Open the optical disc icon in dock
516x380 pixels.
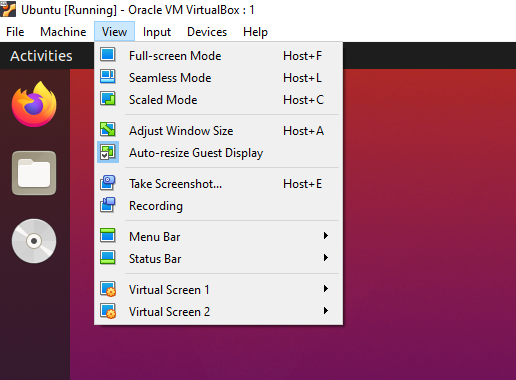(x=34, y=241)
